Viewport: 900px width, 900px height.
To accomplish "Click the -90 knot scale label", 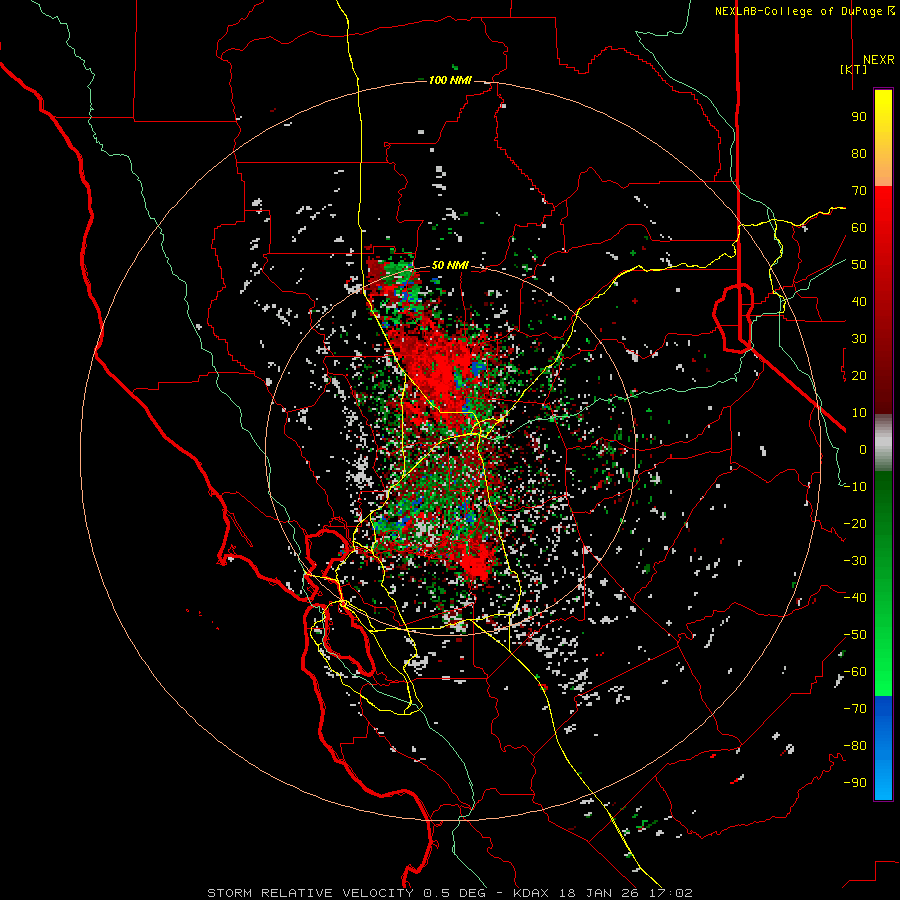I will pos(855,783).
